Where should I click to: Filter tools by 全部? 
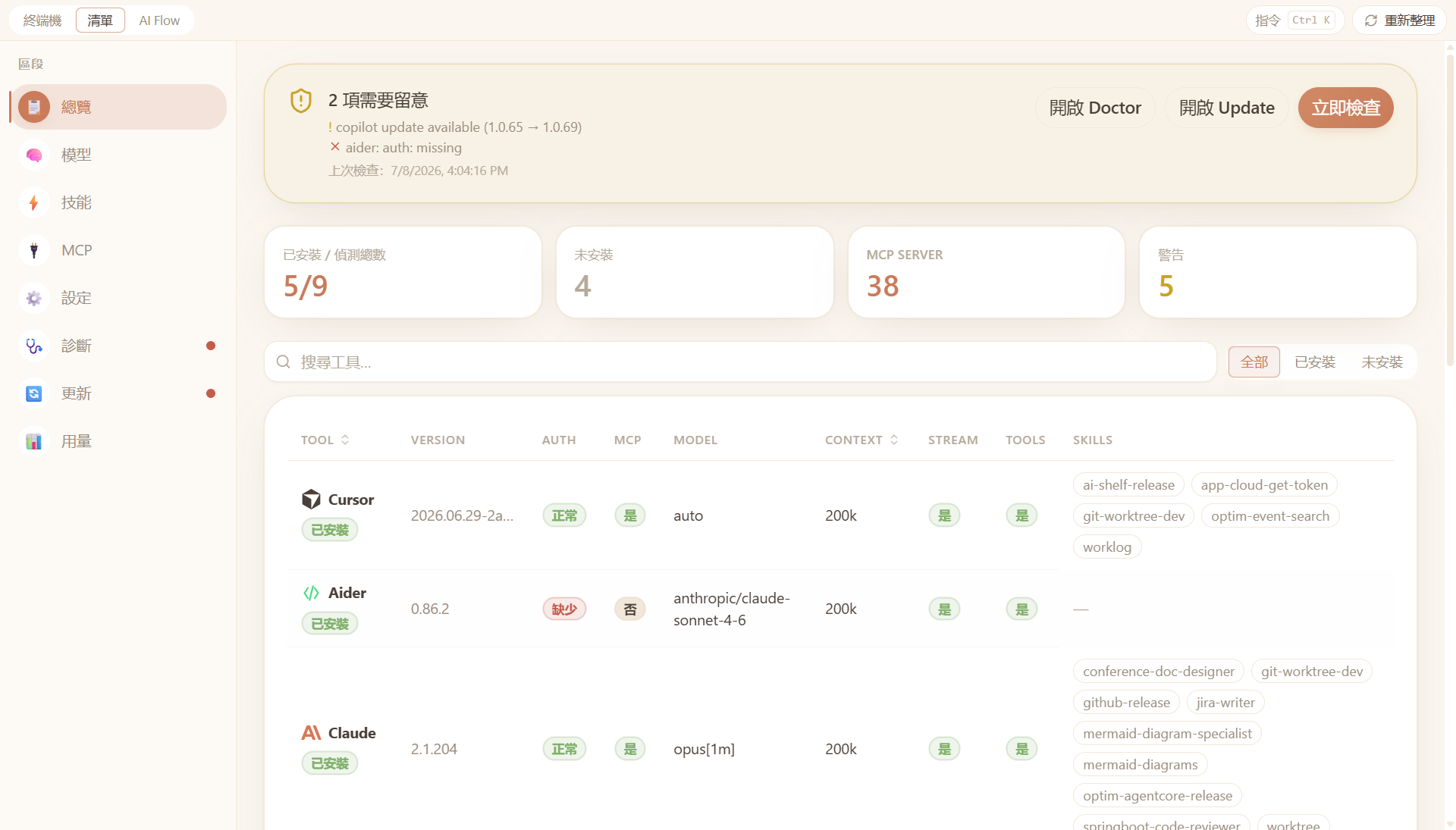point(1254,362)
